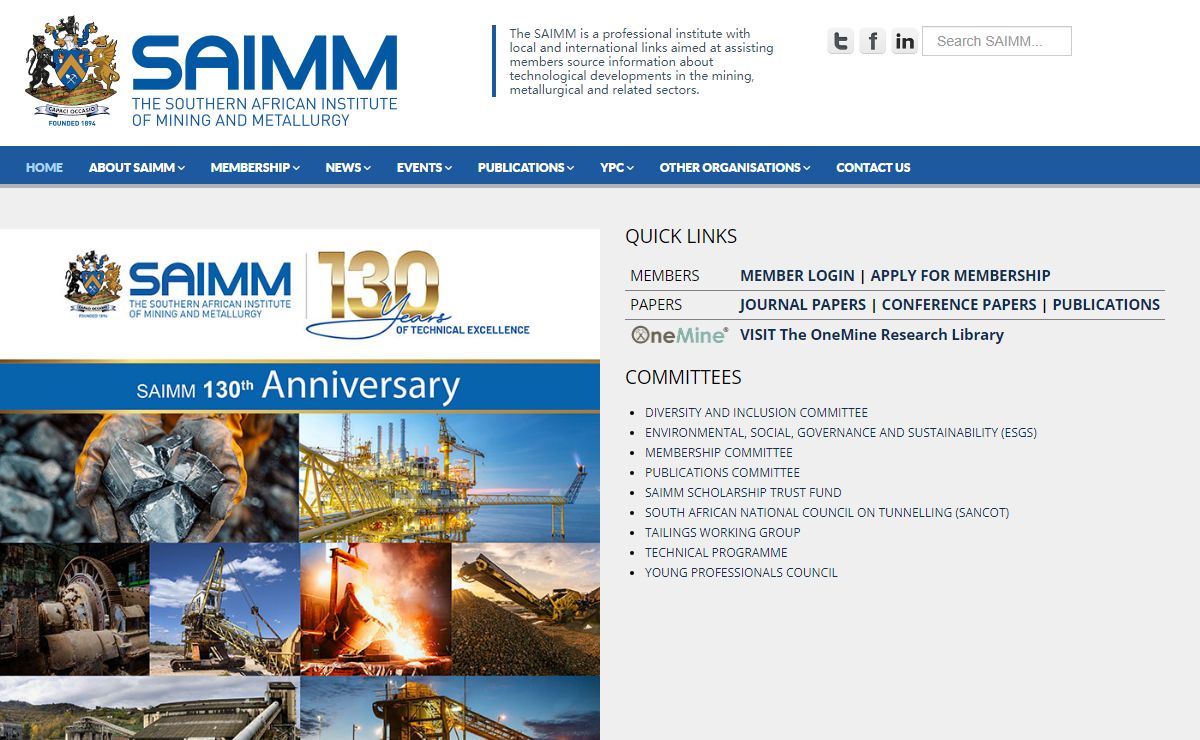Open the SAIMM LinkedIn page icon
Screen dimensions: 1200x740
tap(905, 41)
